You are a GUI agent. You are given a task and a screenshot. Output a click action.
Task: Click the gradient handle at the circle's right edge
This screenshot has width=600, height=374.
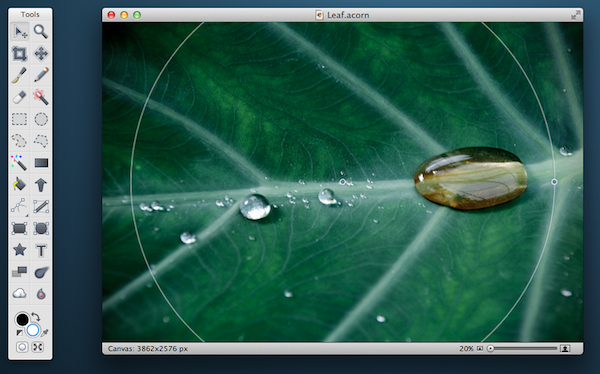point(554,182)
